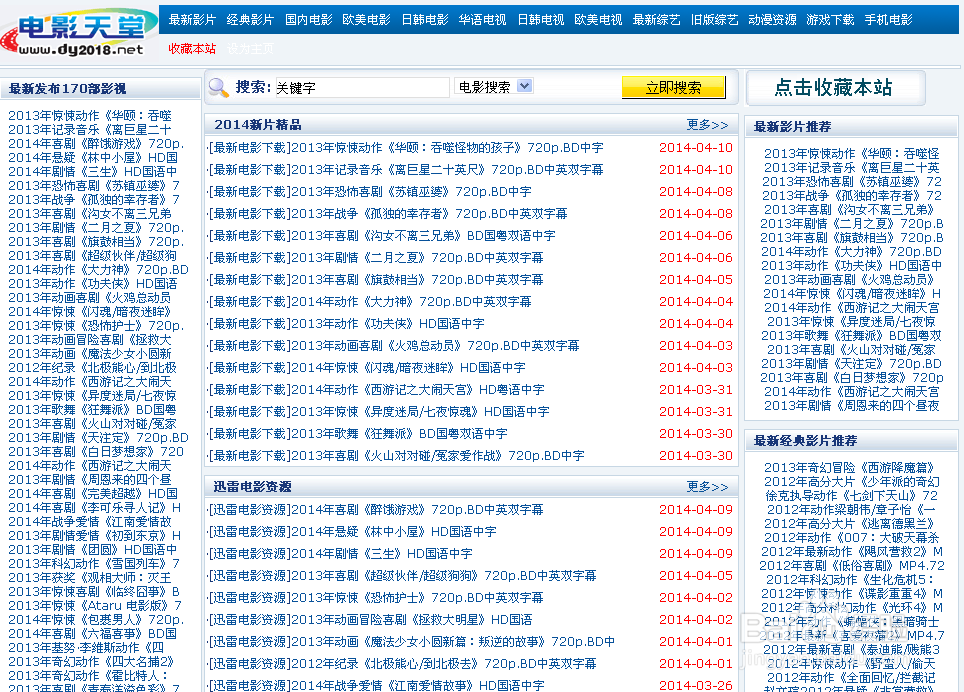Click the 设为主页 link
This screenshot has height=692, width=964.
point(250,49)
